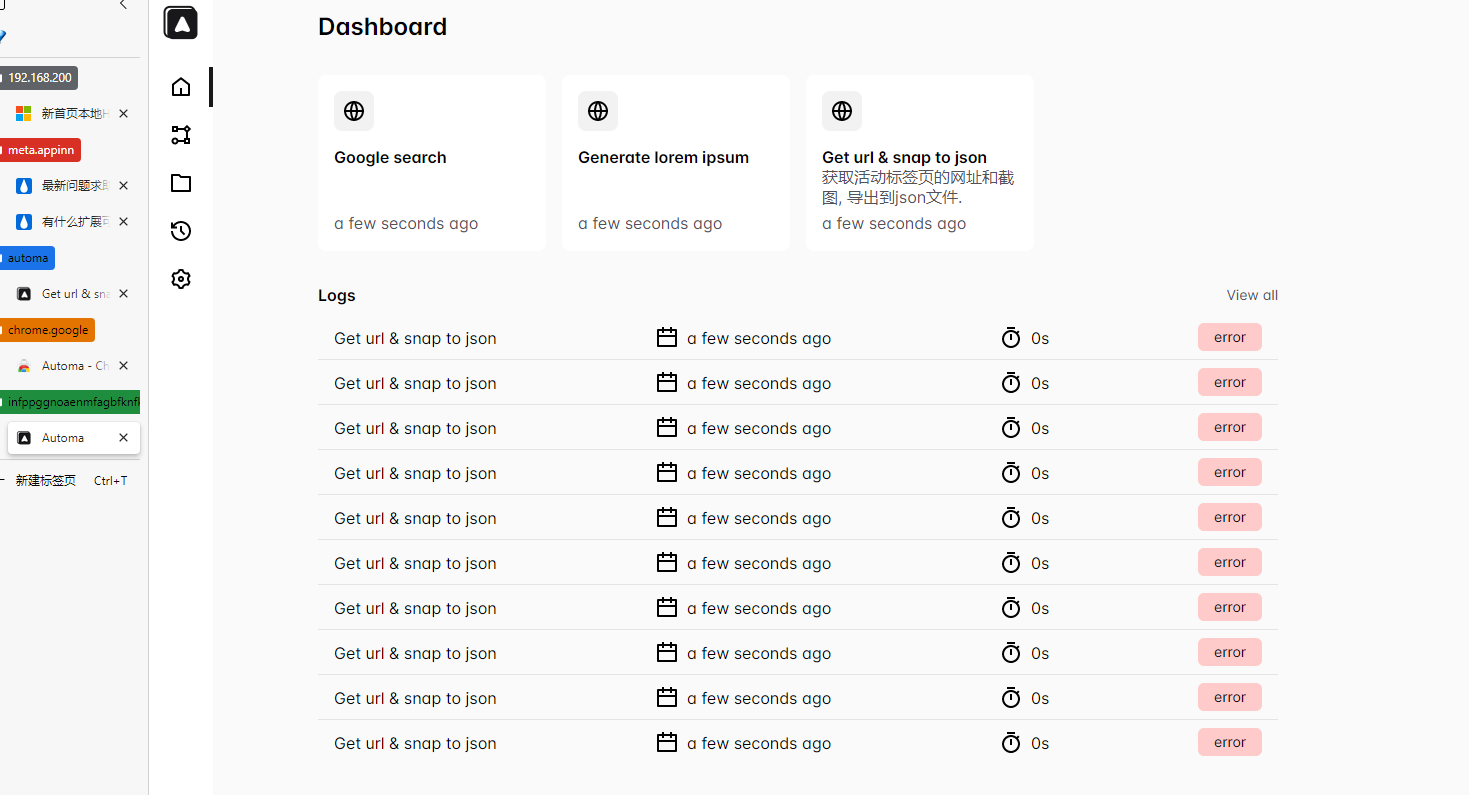Click the View all logs link
The height and width of the screenshot is (795, 1469).
click(x=1252, y=295)
